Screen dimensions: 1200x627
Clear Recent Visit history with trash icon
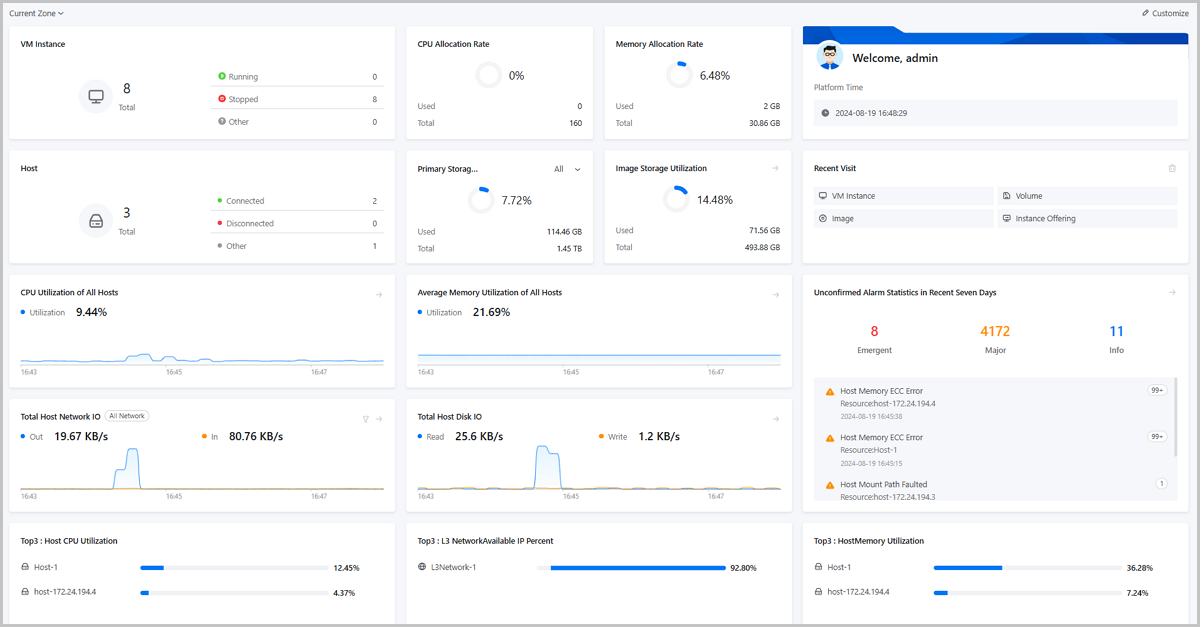point(1171,168)
